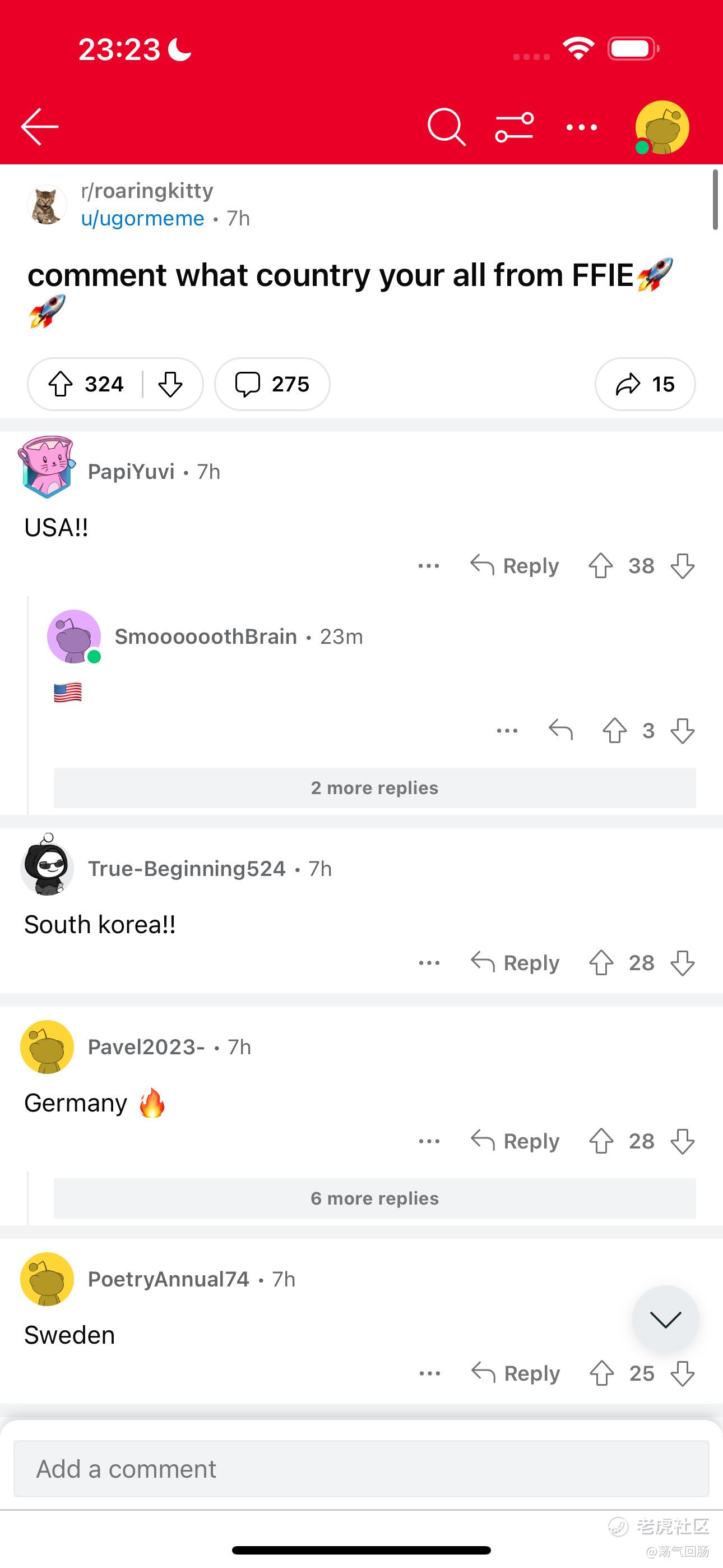Reply to PoetryAnnual74's Sweden comment
Viewport: 723px width, 1568px height.
point(516,1373)
